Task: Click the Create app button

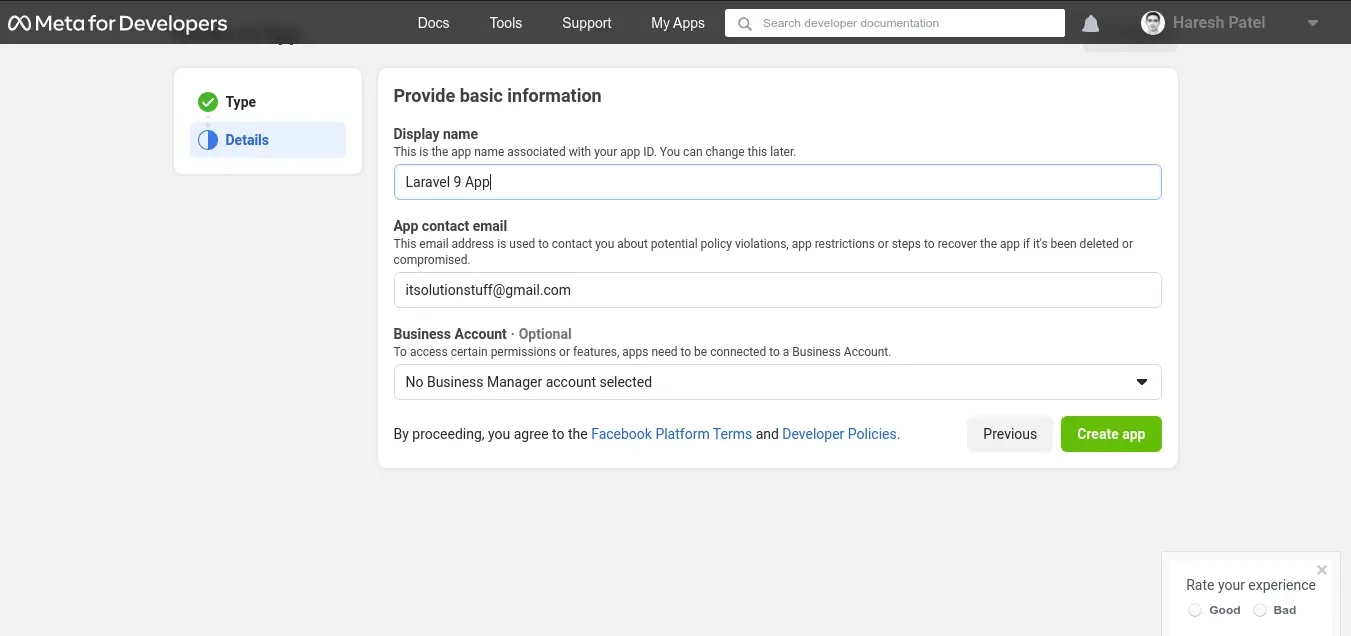Action: [x=1111, y=434]
